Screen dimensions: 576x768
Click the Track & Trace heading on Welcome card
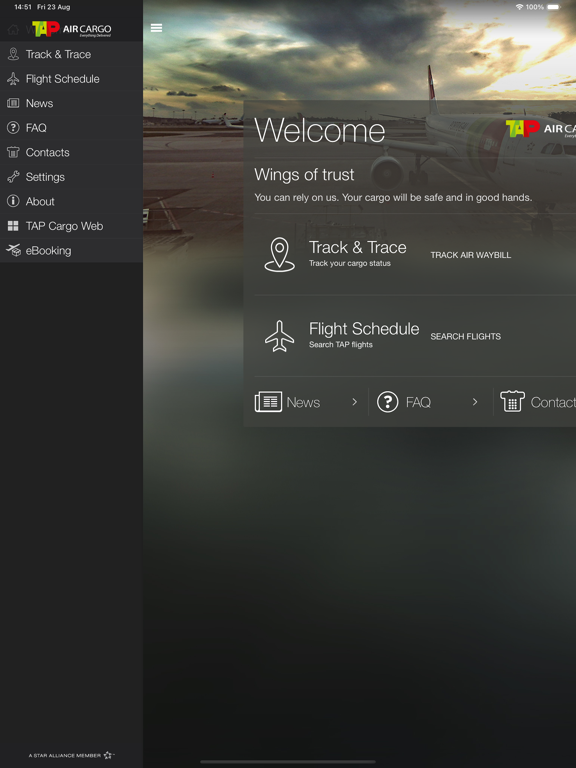pyautogui.click(x=358, y=247)
